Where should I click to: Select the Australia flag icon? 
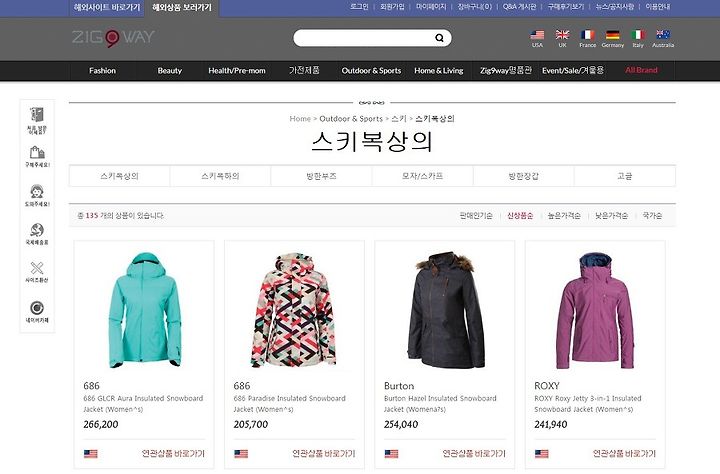663,35
